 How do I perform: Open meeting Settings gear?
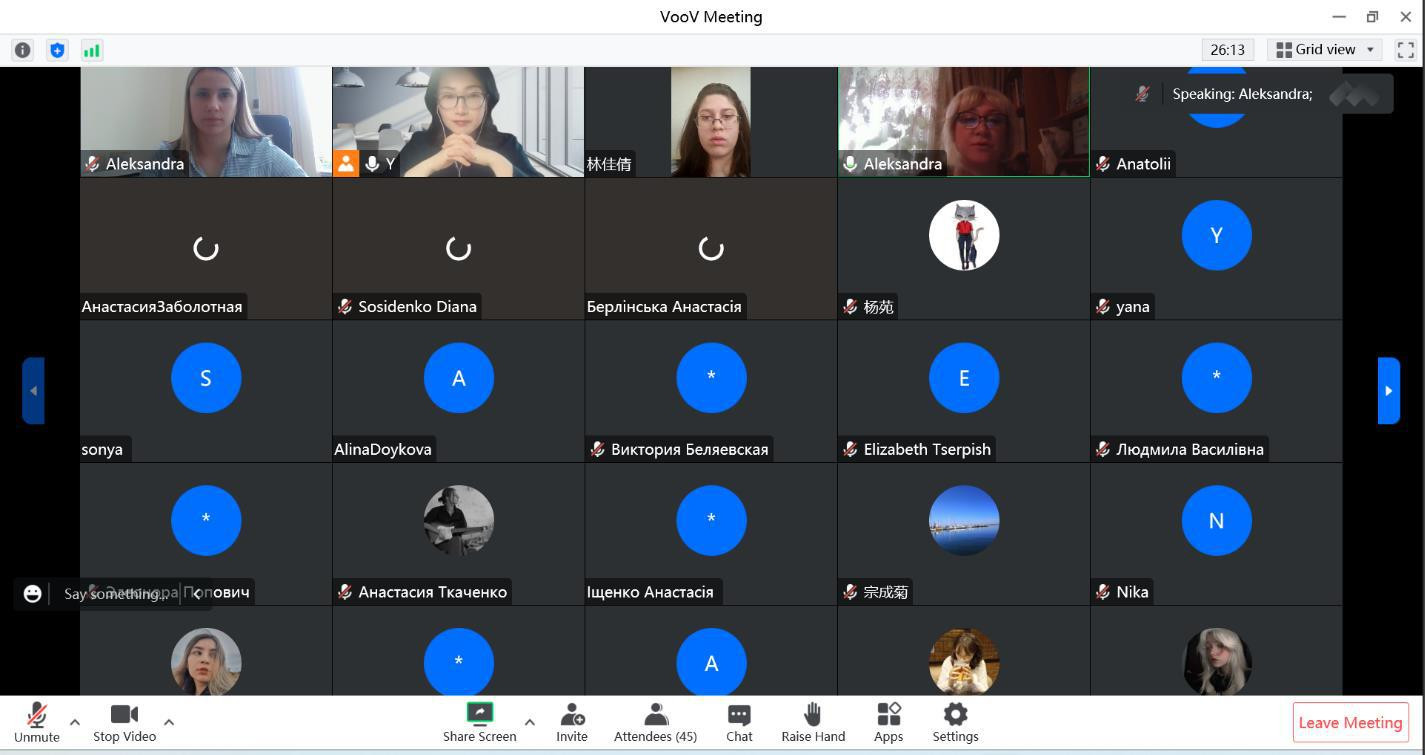click(x=955, y=722)
